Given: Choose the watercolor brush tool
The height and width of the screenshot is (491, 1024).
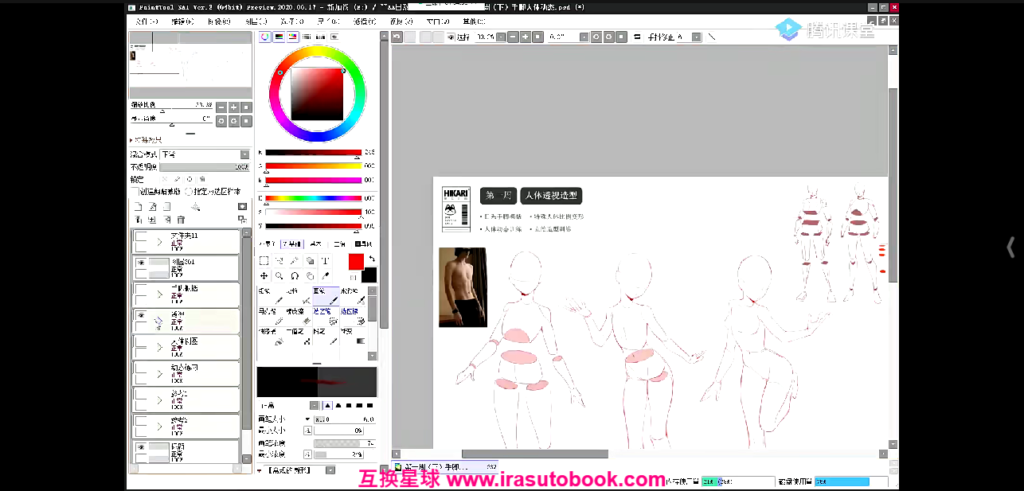Looking at the screenshot, I should click(353, 296).
